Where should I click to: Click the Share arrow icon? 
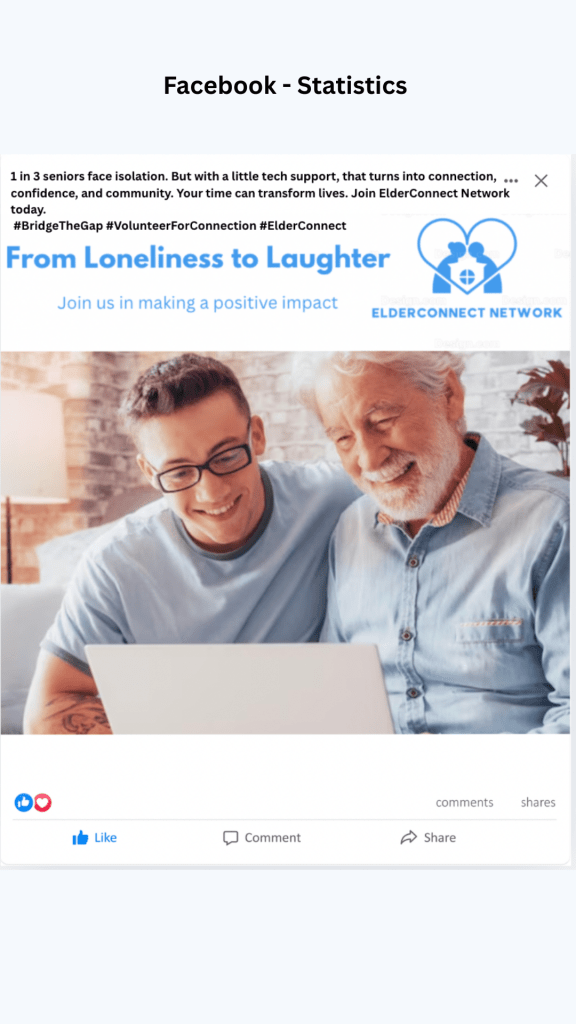[x=409, y=837]
